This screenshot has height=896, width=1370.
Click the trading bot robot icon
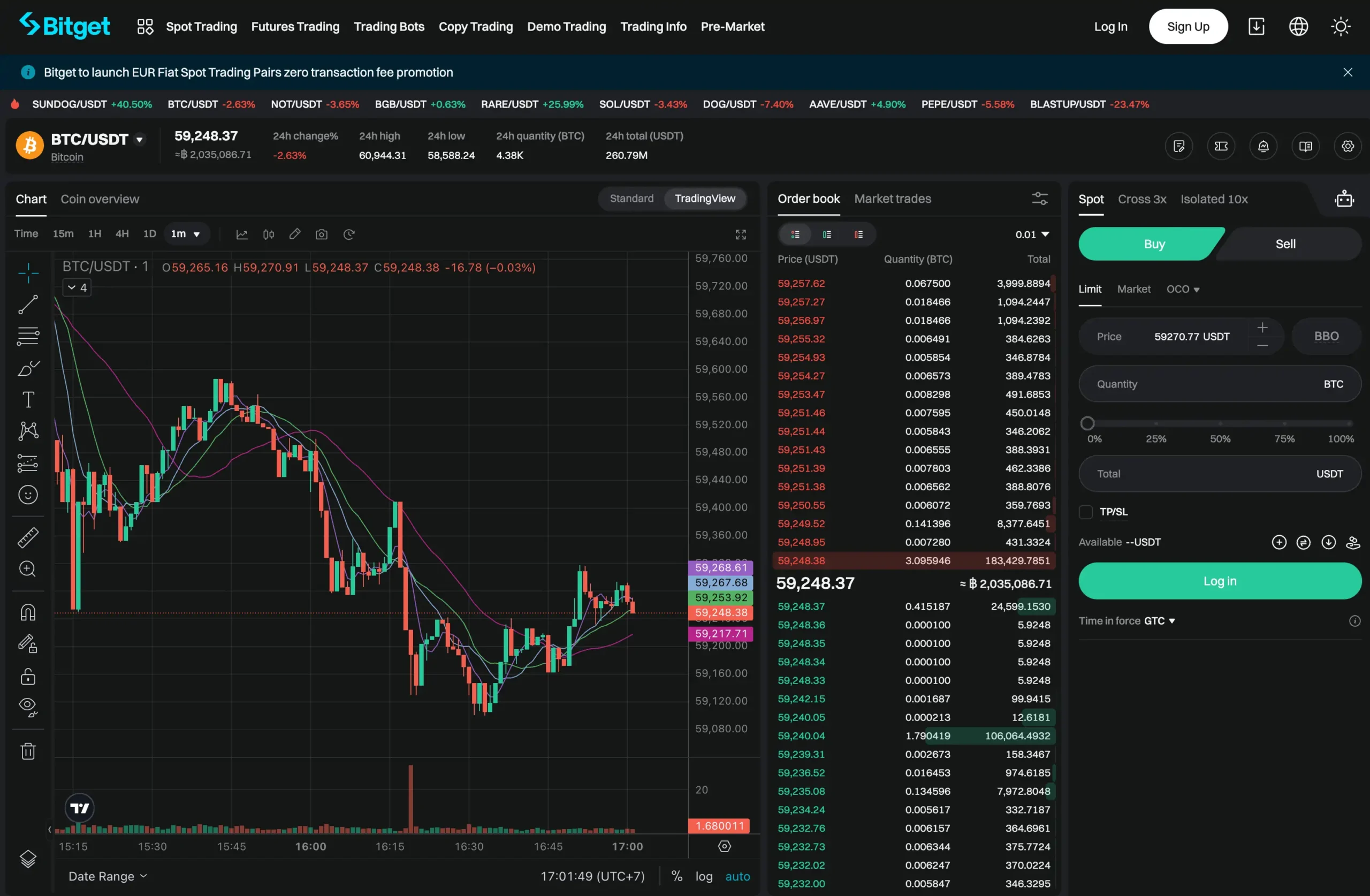point(1344,199)
